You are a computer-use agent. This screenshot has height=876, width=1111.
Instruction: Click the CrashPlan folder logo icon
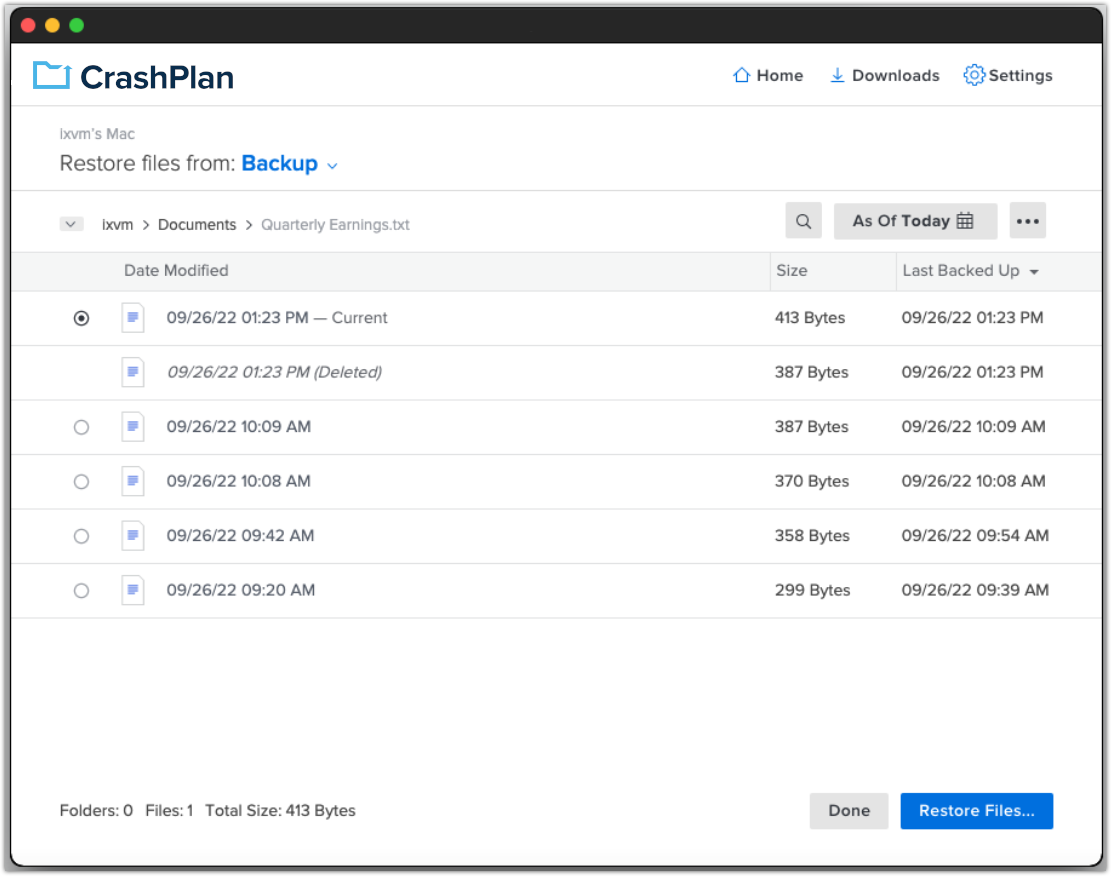pyautogui.click(x=52, y=75)
